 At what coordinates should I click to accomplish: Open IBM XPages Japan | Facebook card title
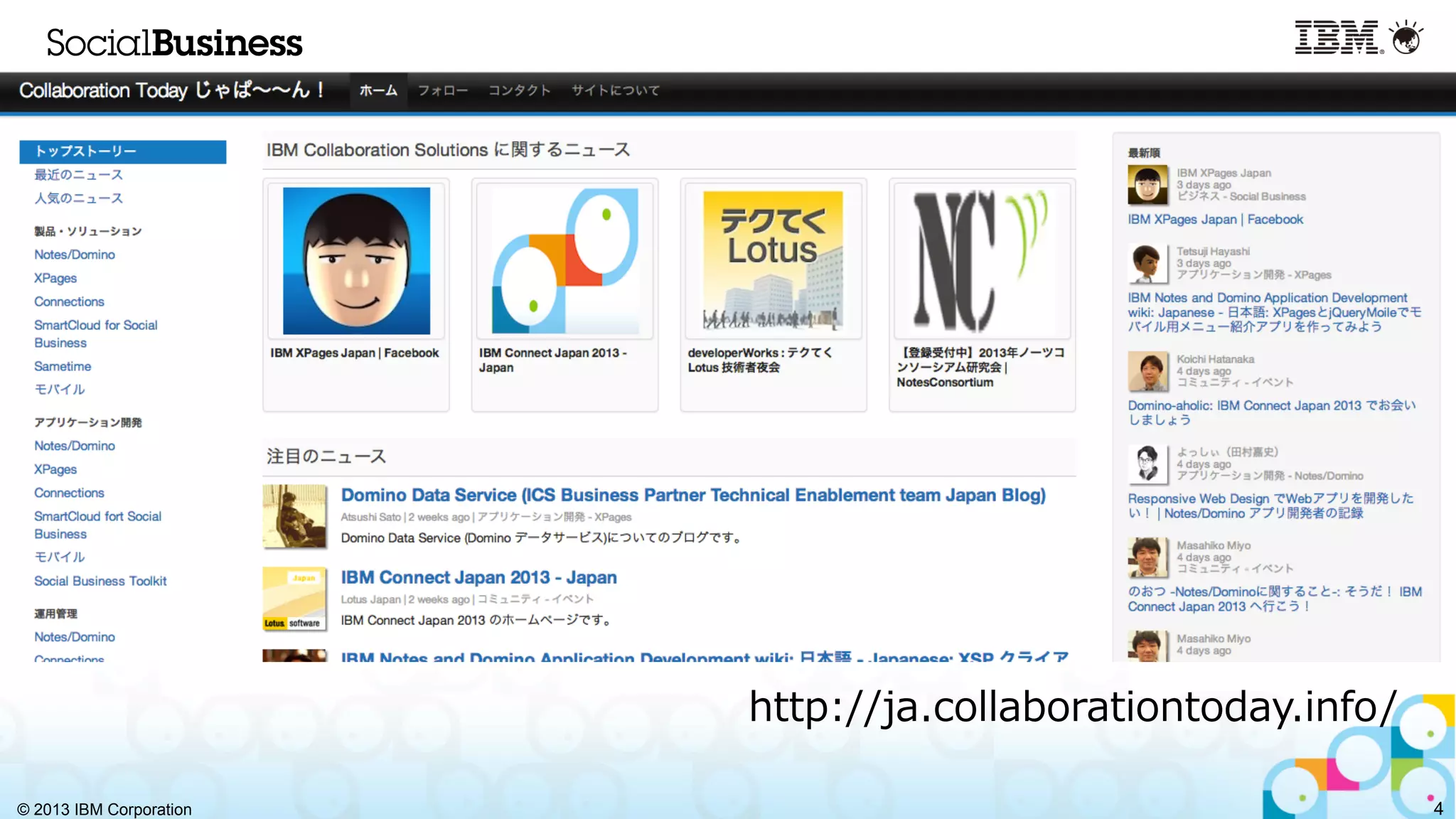[354, 353]
